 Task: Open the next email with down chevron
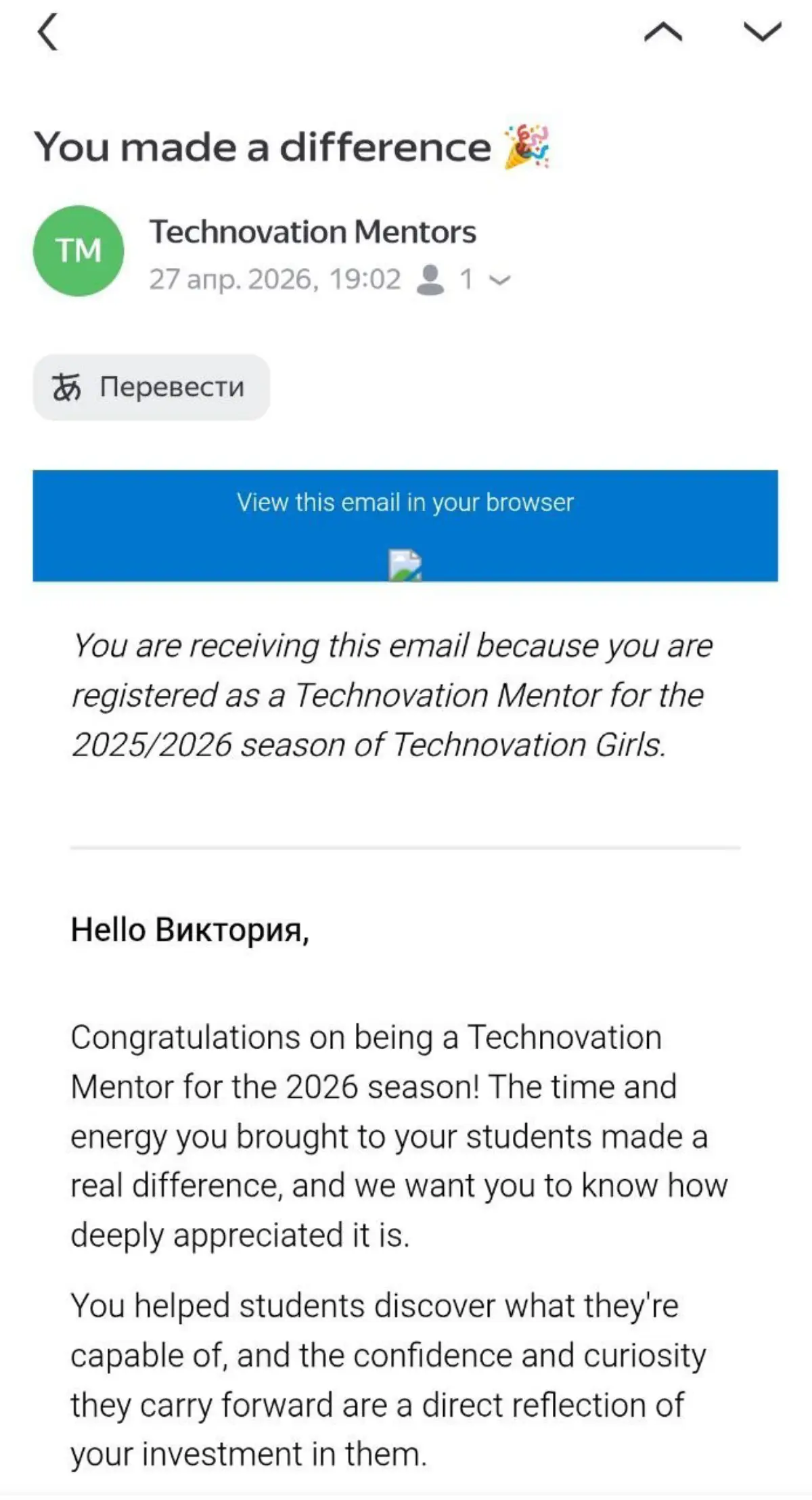763,31
